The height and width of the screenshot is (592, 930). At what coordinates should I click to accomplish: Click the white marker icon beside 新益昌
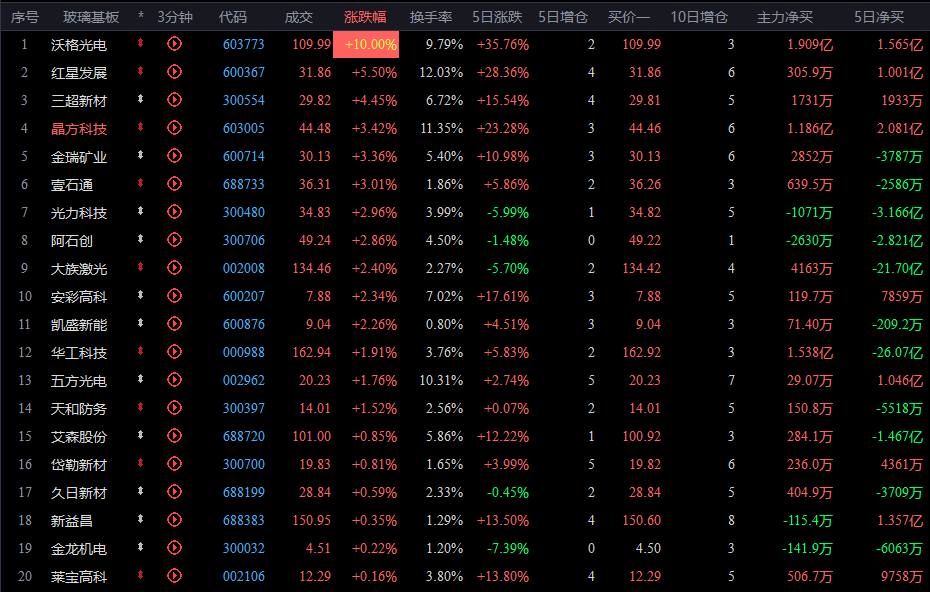click(141, 519)
